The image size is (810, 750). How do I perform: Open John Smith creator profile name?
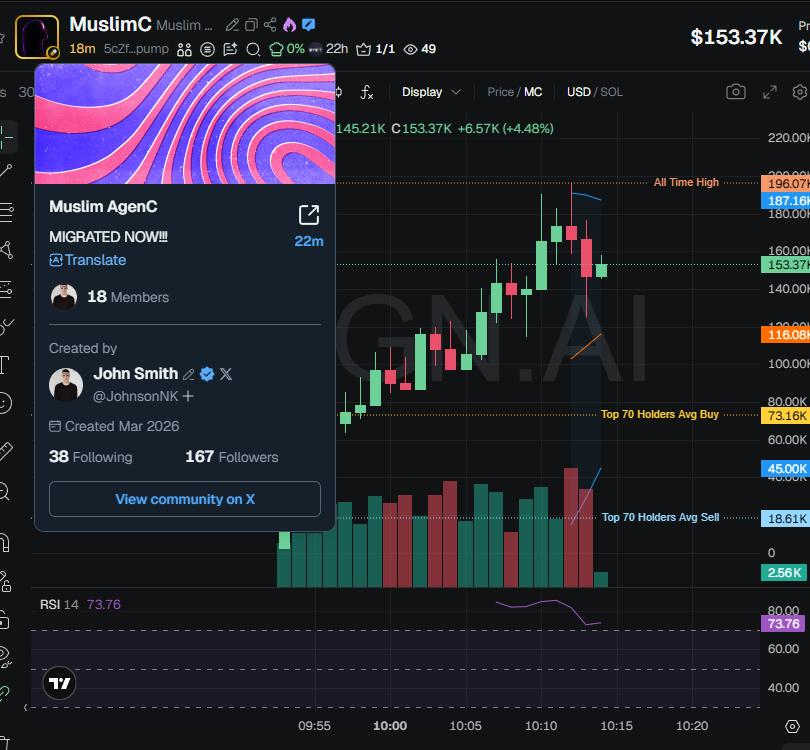(x=135, y=373)
